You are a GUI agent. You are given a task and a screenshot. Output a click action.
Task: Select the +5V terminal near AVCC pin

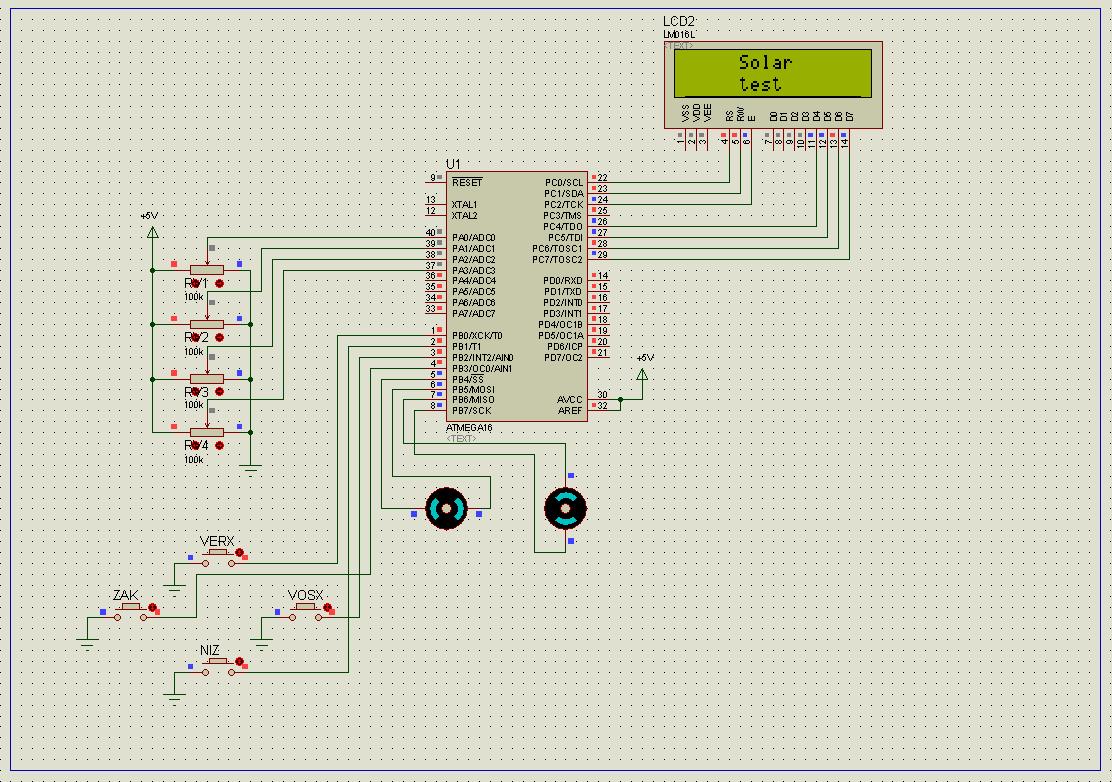[642, 373]
